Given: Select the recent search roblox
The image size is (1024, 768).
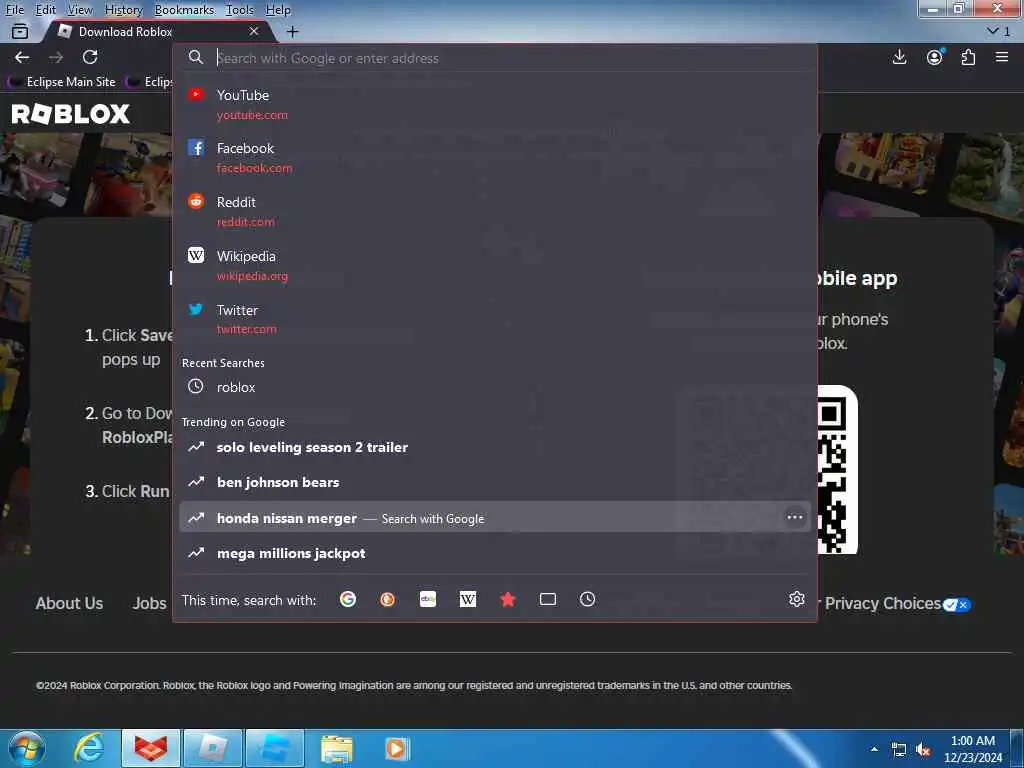Looking at the screenshot, I should tap(494, 387).
